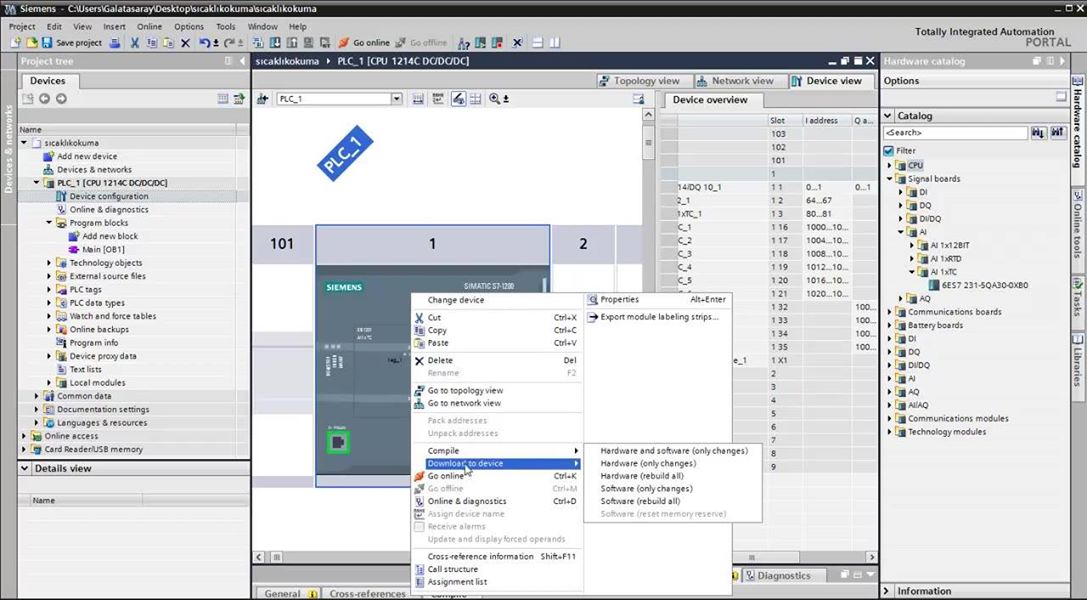This screenshot has height=600, width=1087.
Task: Click the Start CPU toolbar icon
Action: tap(480, 43)
